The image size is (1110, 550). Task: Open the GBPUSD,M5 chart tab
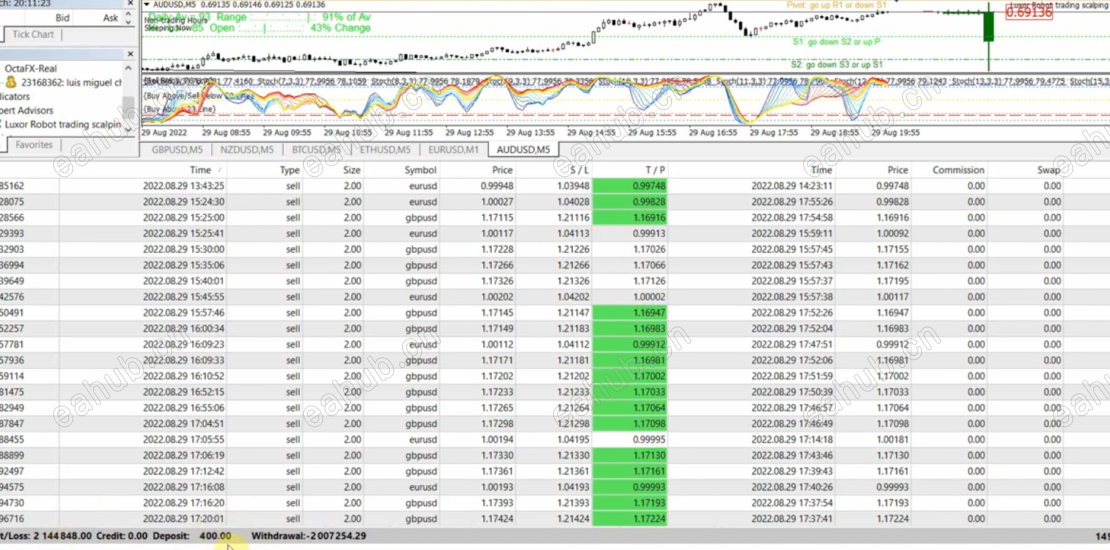click(x=178, y=149)
